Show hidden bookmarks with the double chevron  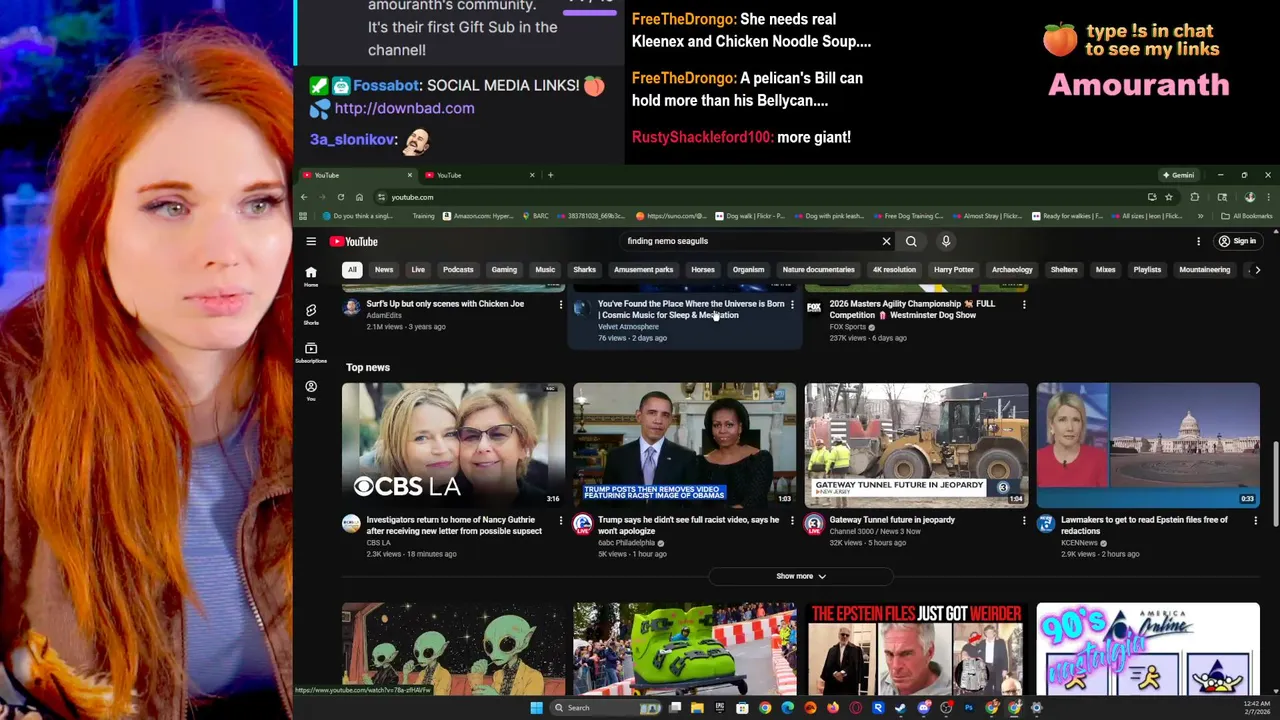[1200, 216]
